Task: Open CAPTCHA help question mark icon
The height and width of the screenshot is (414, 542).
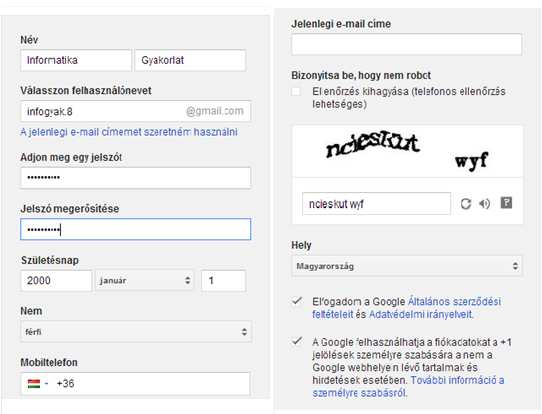Action: (x=506, y=203)
